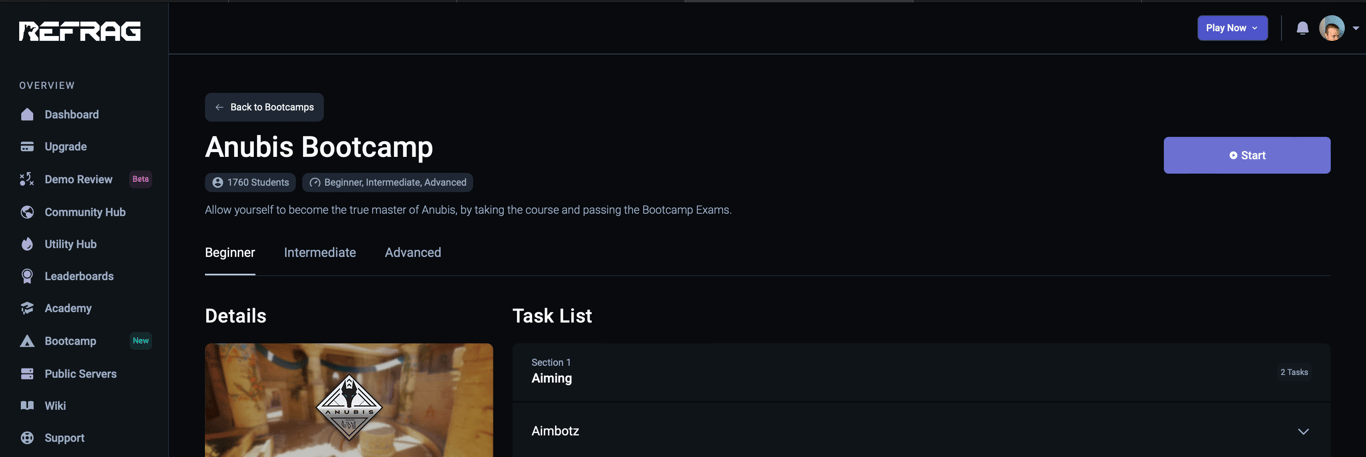Go back to Bootcamps

click(264, 107)
